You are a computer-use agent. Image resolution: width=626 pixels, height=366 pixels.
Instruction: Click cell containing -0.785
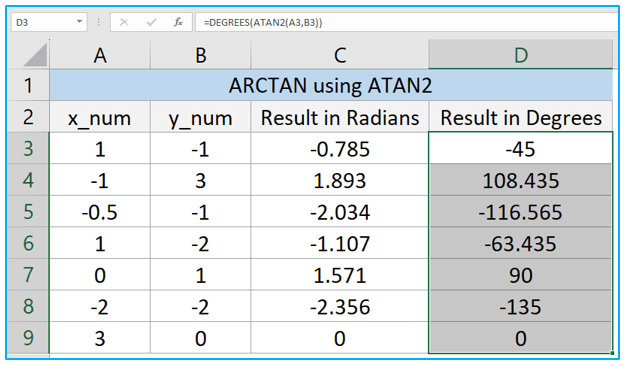click(x=340, y=148)
